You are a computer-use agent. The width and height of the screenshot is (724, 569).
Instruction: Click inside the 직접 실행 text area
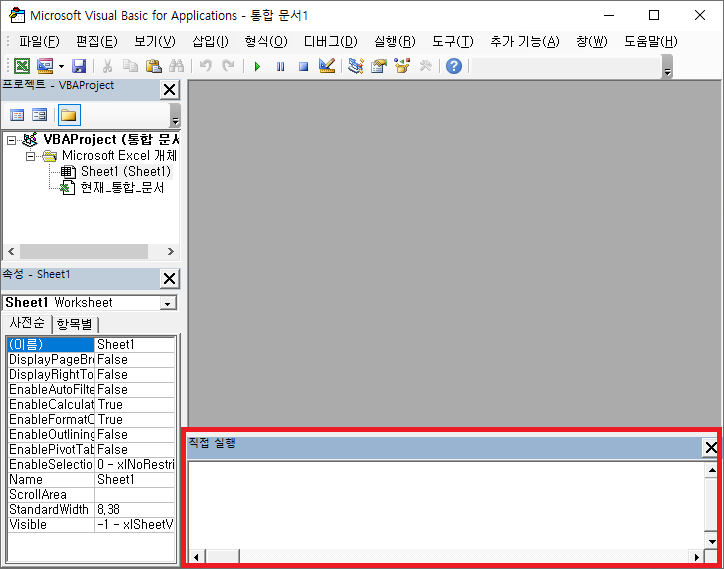click(x=446, y=505)
